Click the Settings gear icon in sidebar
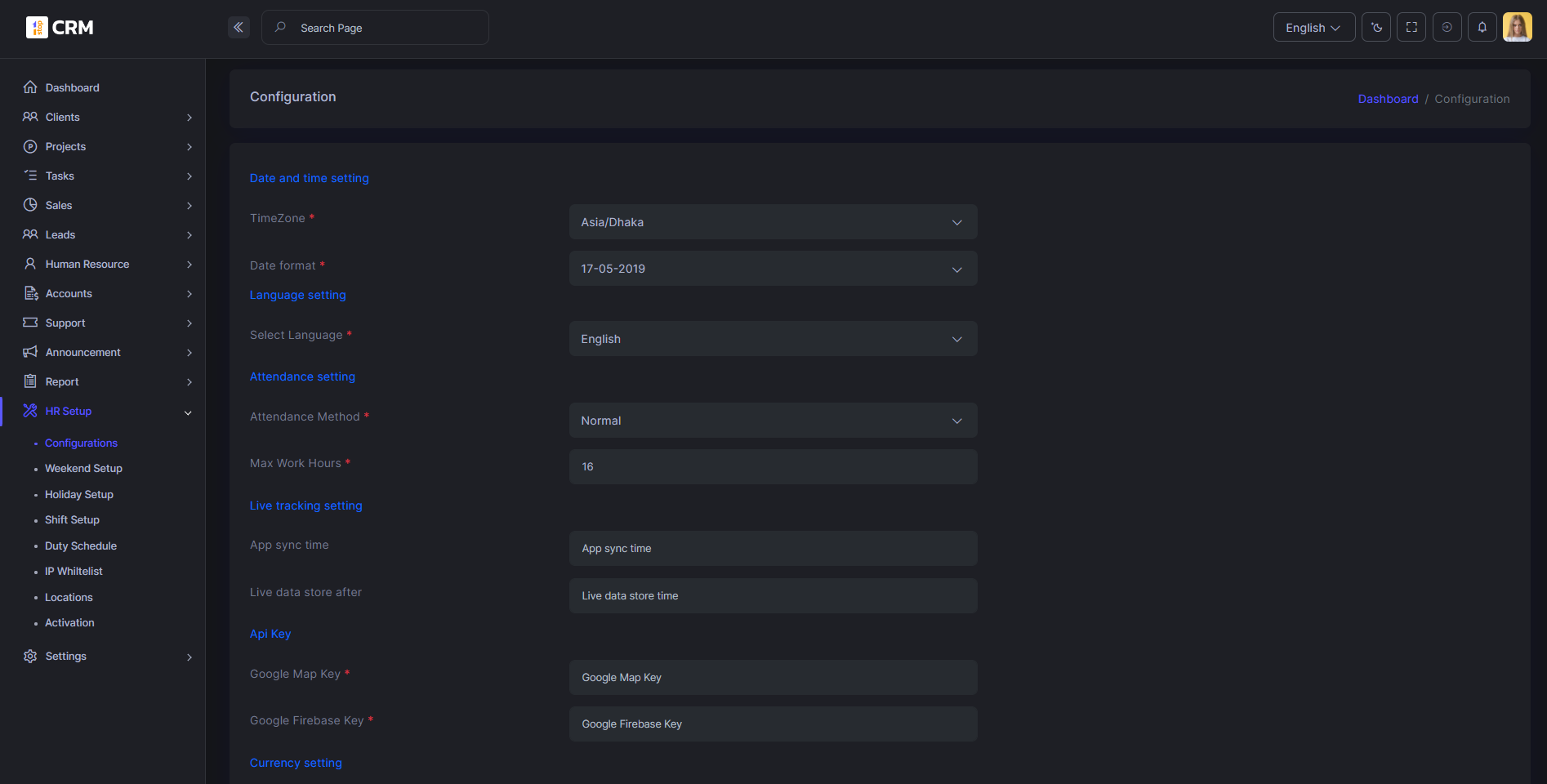 tap(30, 657)
